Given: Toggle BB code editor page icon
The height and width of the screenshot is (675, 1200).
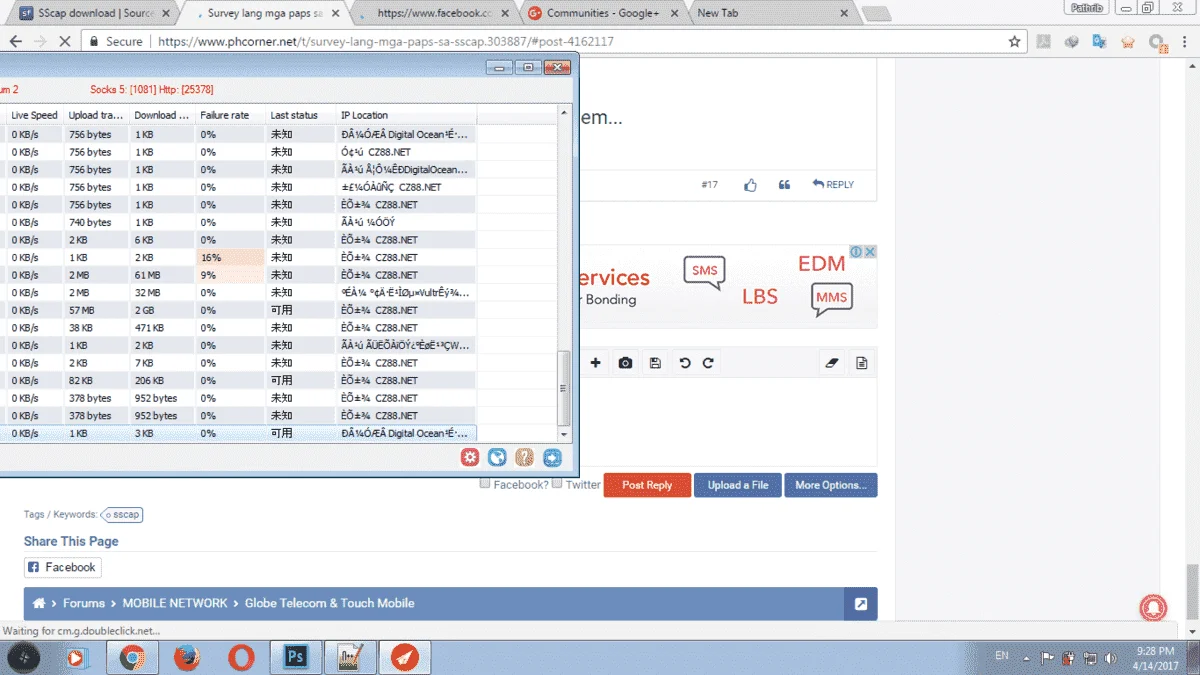Looking at the screenshot, I should pyautogui.click(x=861, y=363).
